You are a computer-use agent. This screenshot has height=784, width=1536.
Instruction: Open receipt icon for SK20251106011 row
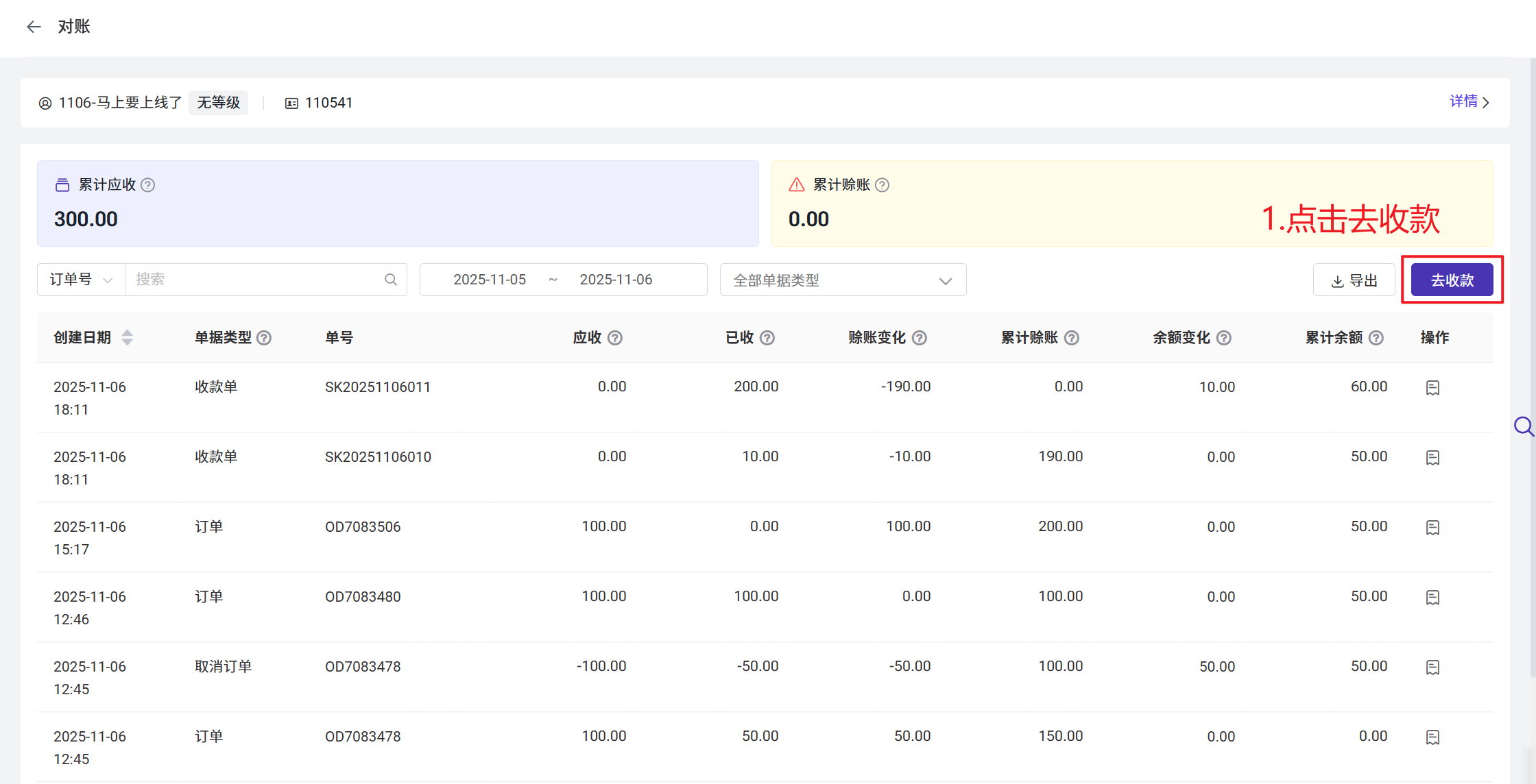(x=1432, y=388)
